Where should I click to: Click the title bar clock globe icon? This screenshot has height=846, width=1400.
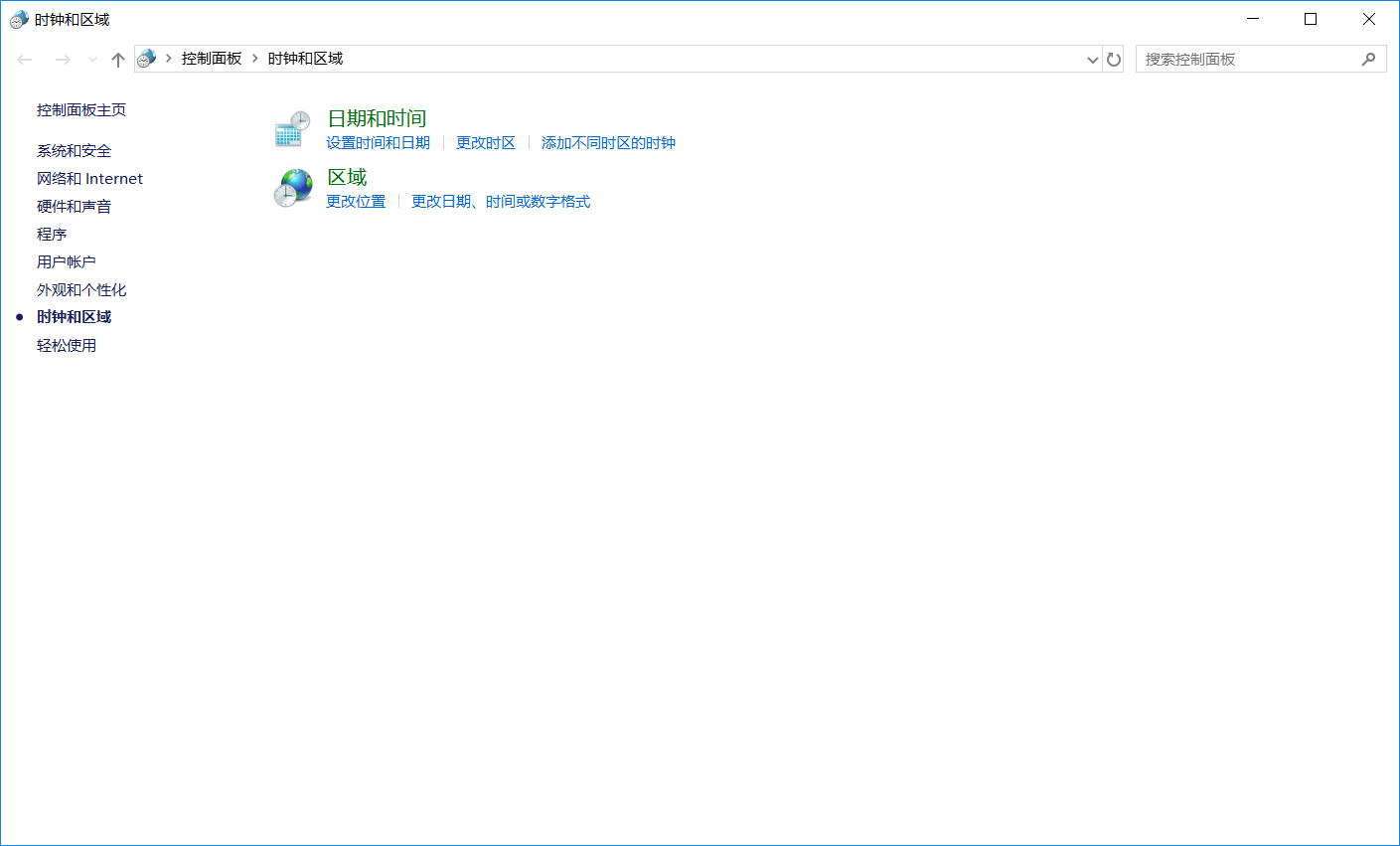19,19
